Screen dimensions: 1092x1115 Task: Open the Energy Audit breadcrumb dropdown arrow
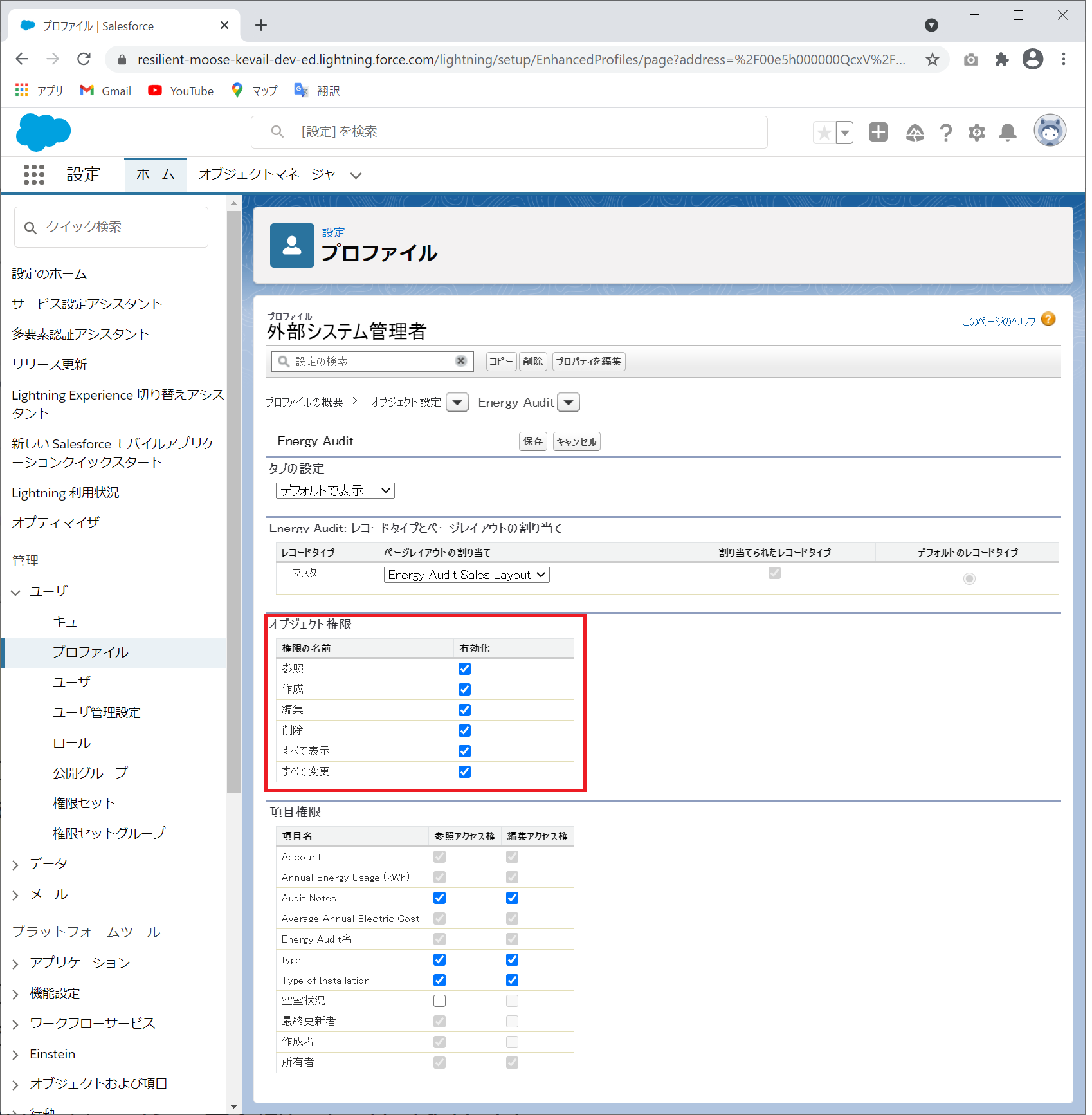tap(569, 402)
